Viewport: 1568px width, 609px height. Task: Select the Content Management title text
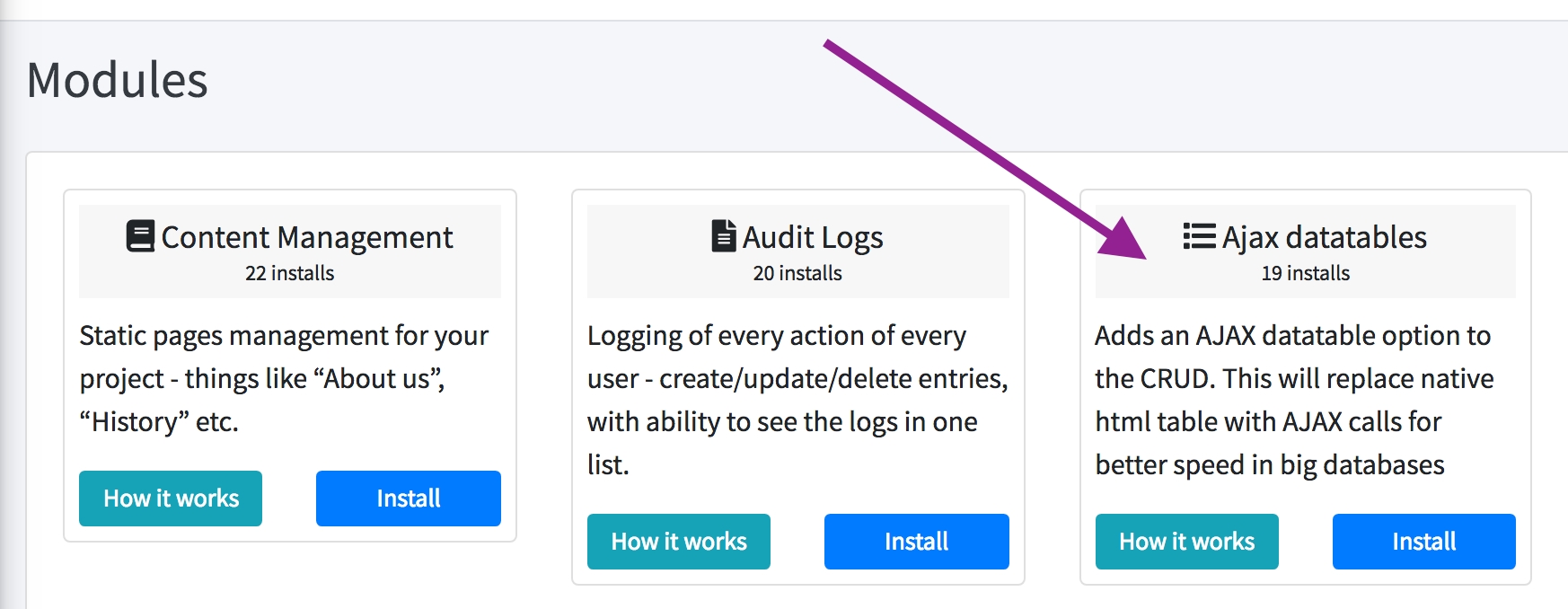[x=307, y=237]
